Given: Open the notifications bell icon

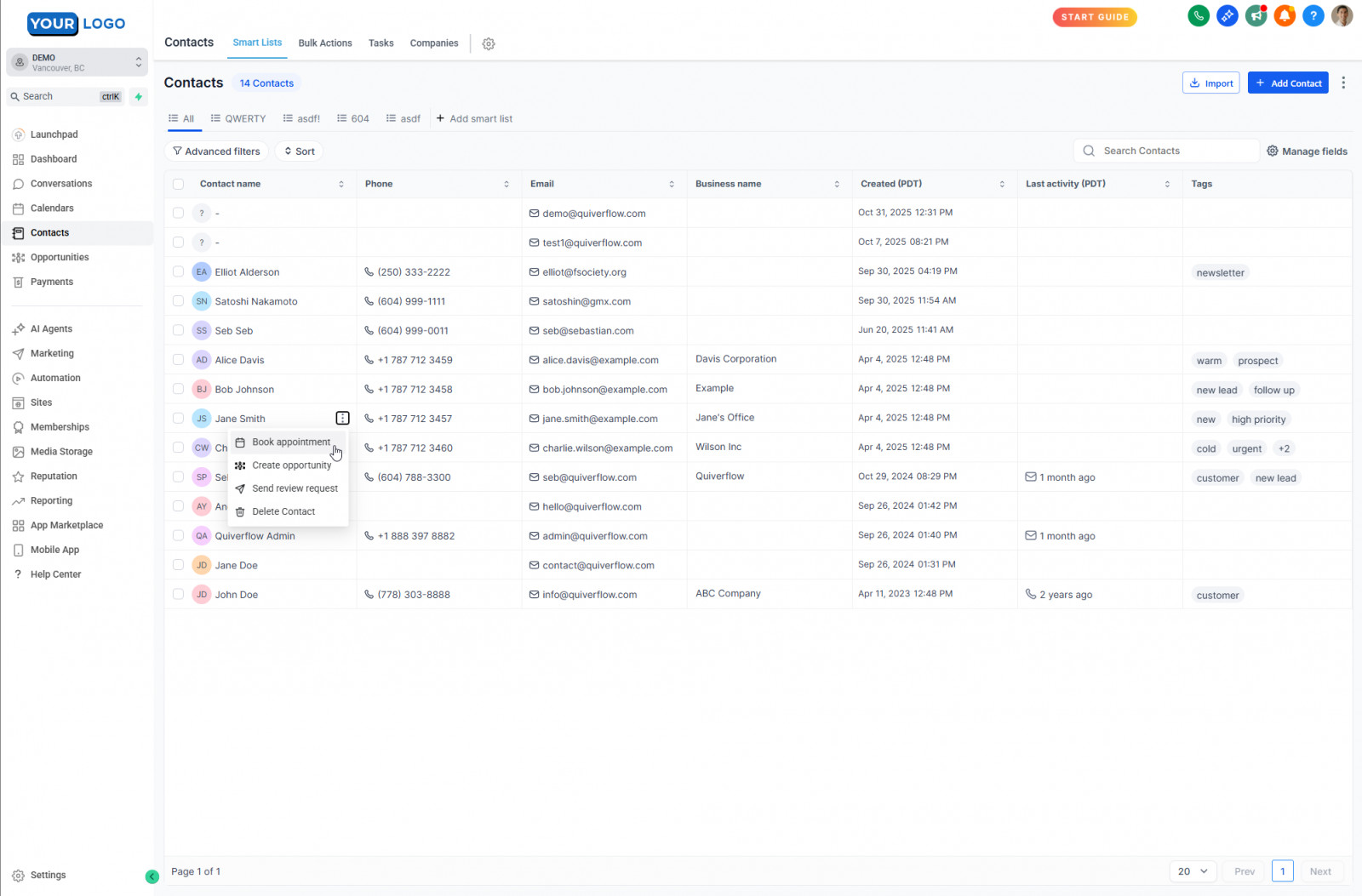Looking at the screenshot, I should click(x=1285, y=16).
